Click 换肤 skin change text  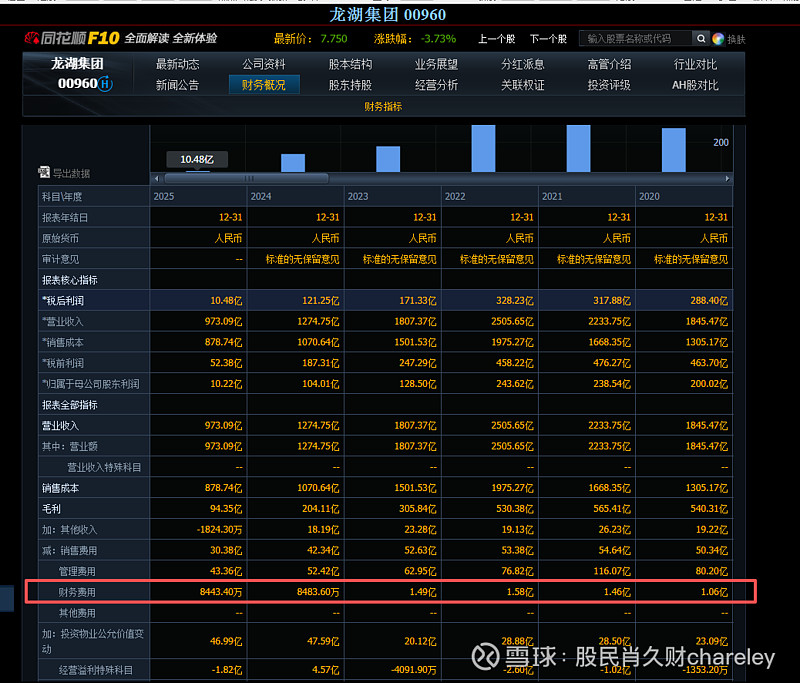point(736,39)
